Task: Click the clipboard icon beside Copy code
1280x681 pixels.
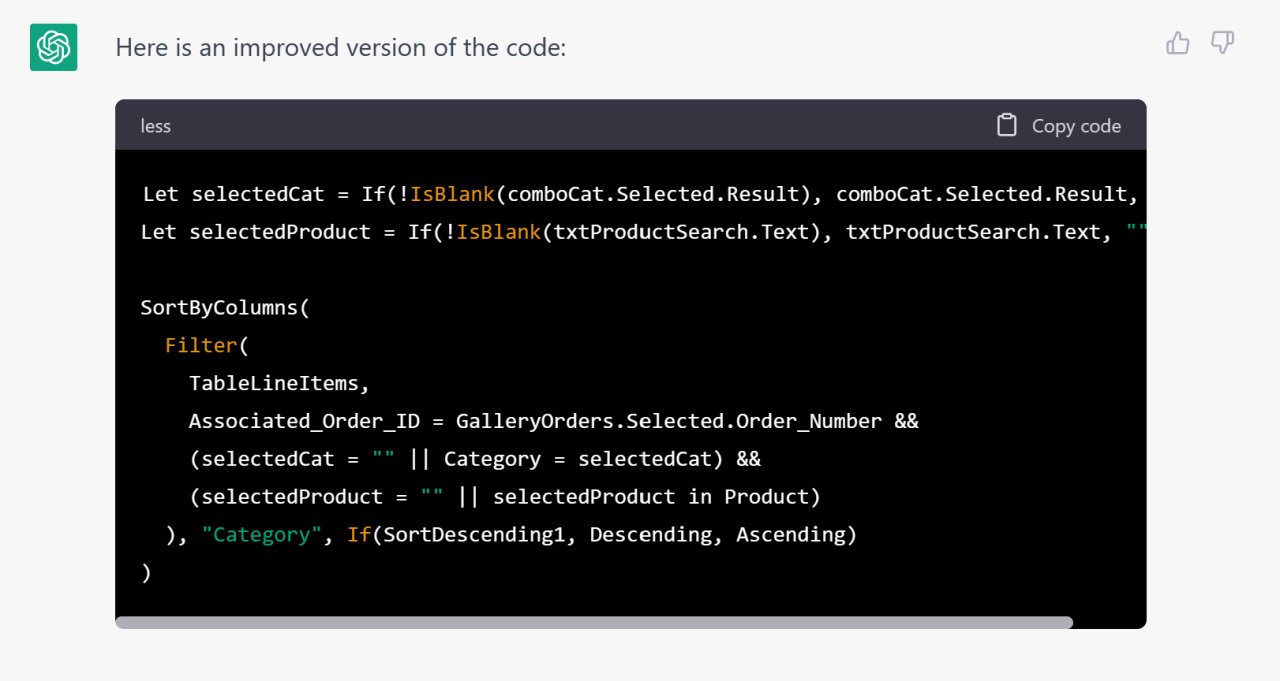Action: pos(1006,125)
